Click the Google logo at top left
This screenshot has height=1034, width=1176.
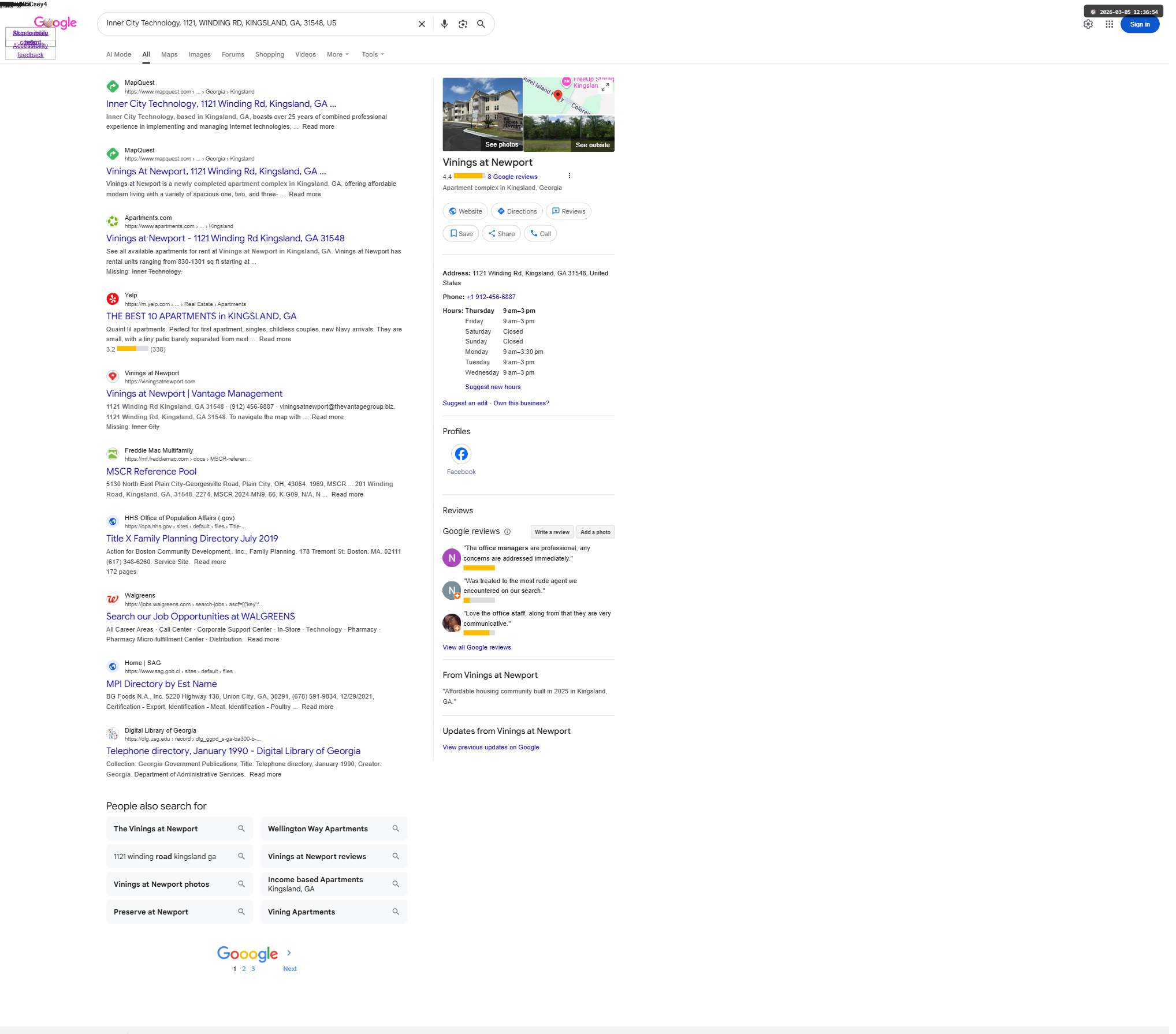55,23
